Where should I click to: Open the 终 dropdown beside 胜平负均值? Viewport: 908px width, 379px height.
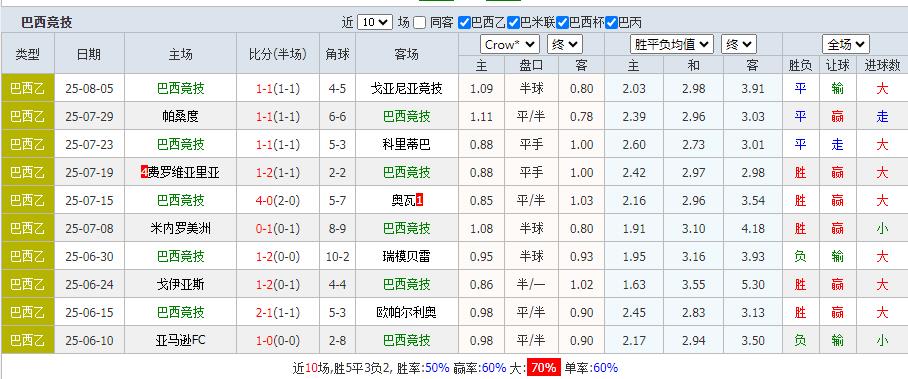[x=739, y=44]
